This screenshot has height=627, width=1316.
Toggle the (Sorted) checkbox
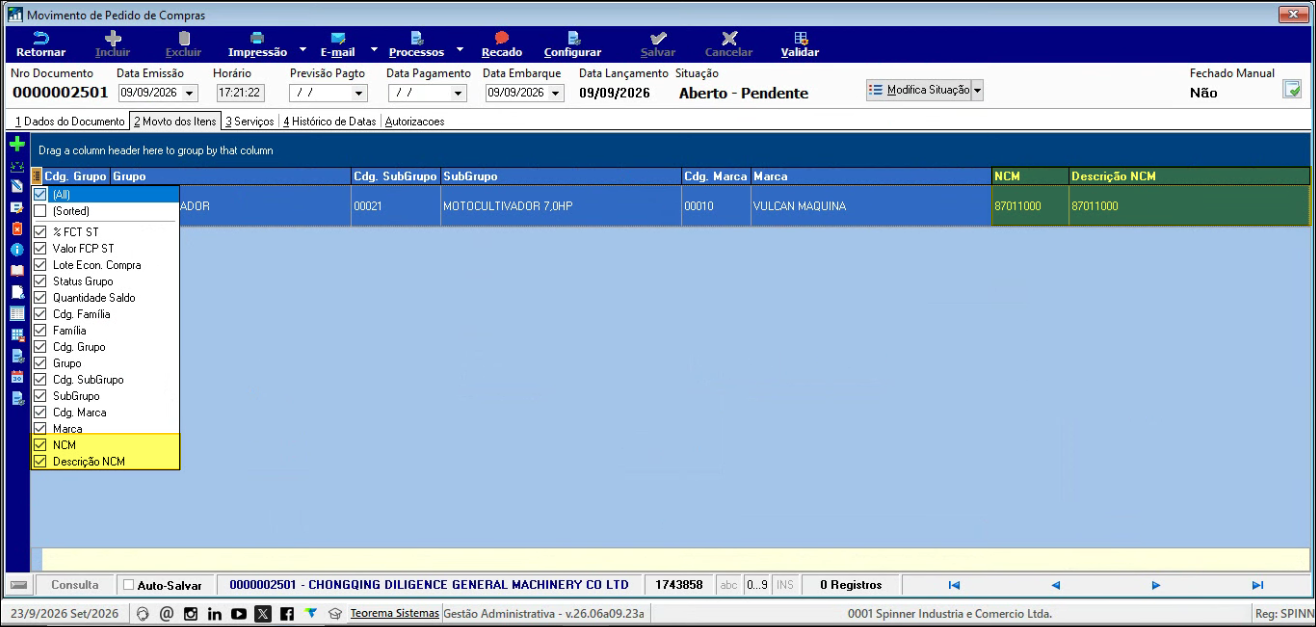(40, 211)
